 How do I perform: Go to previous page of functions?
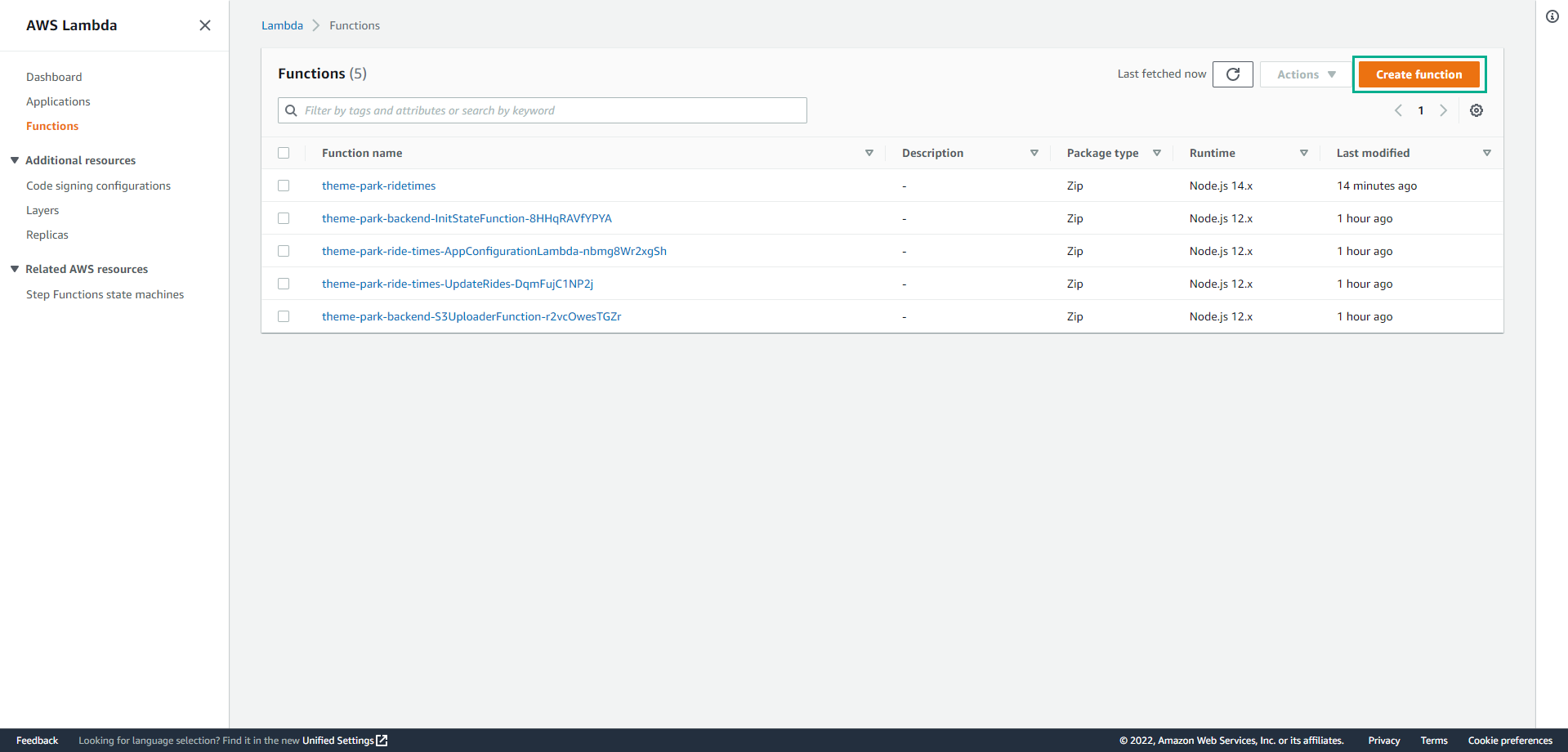point(1398,110)
